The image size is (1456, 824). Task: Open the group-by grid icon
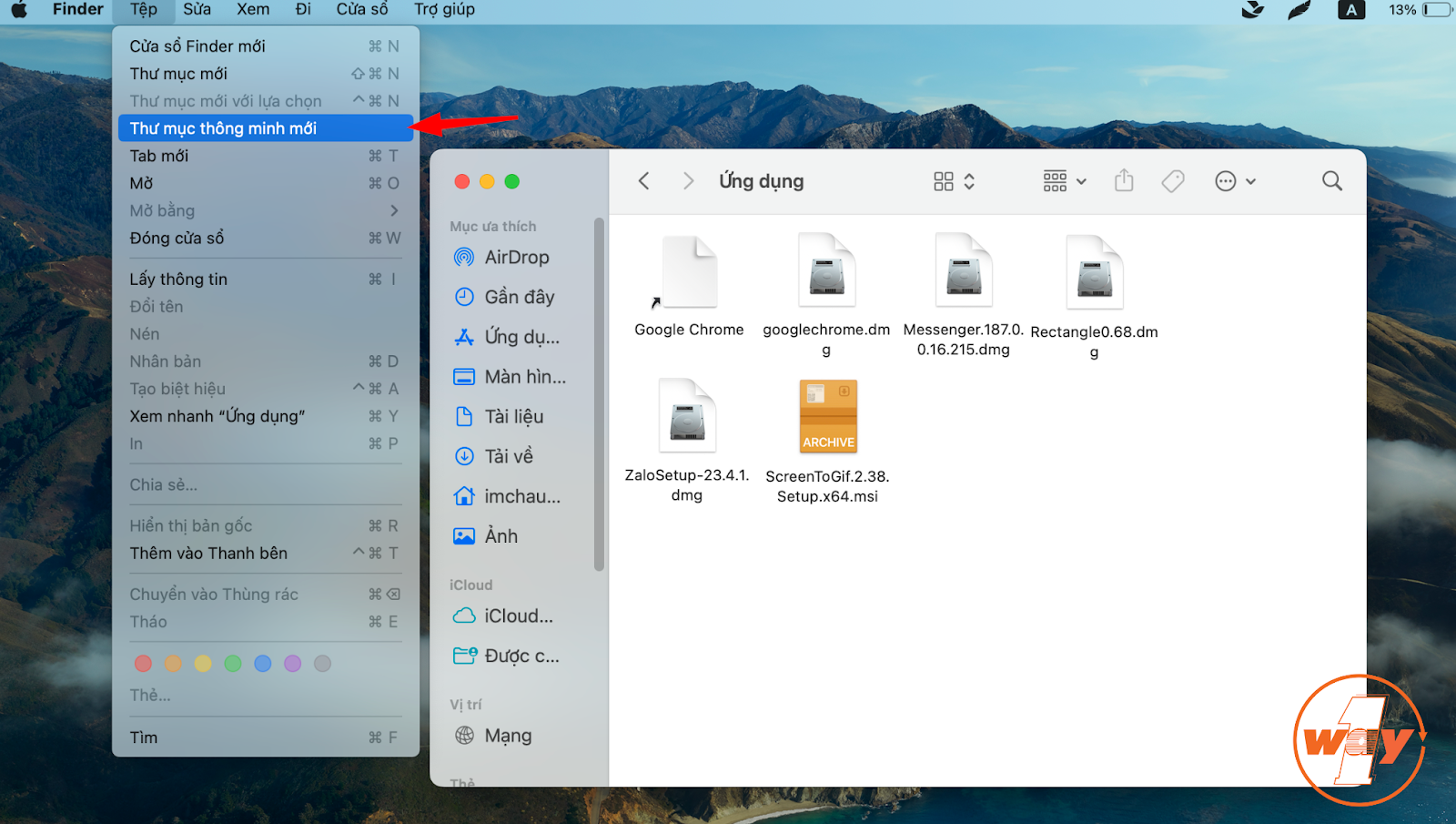[1055, 181]
